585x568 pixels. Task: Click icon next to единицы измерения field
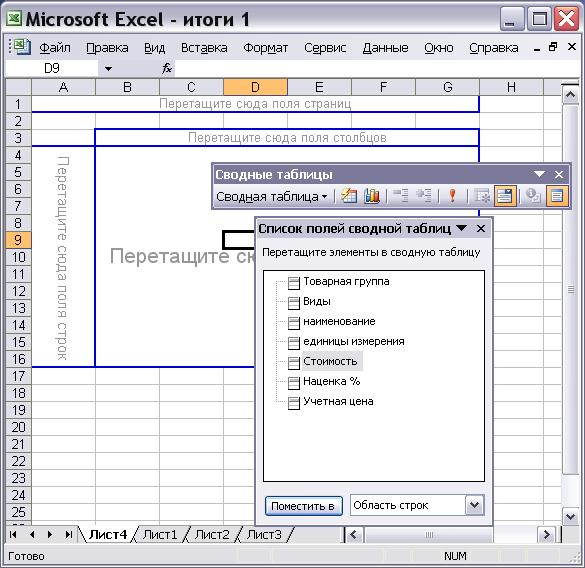coord(294,343)
